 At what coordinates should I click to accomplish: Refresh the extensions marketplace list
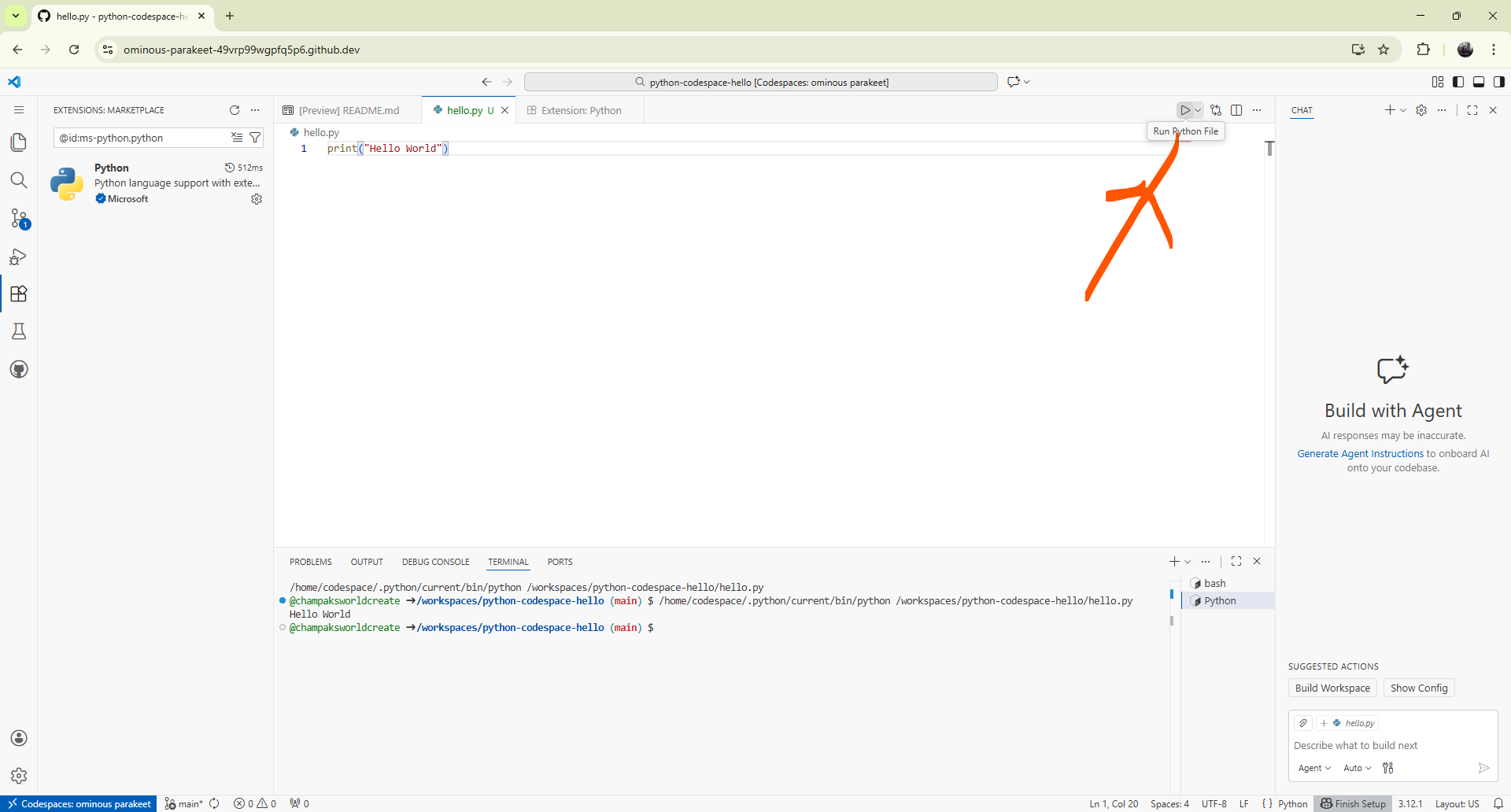point(235,110)
